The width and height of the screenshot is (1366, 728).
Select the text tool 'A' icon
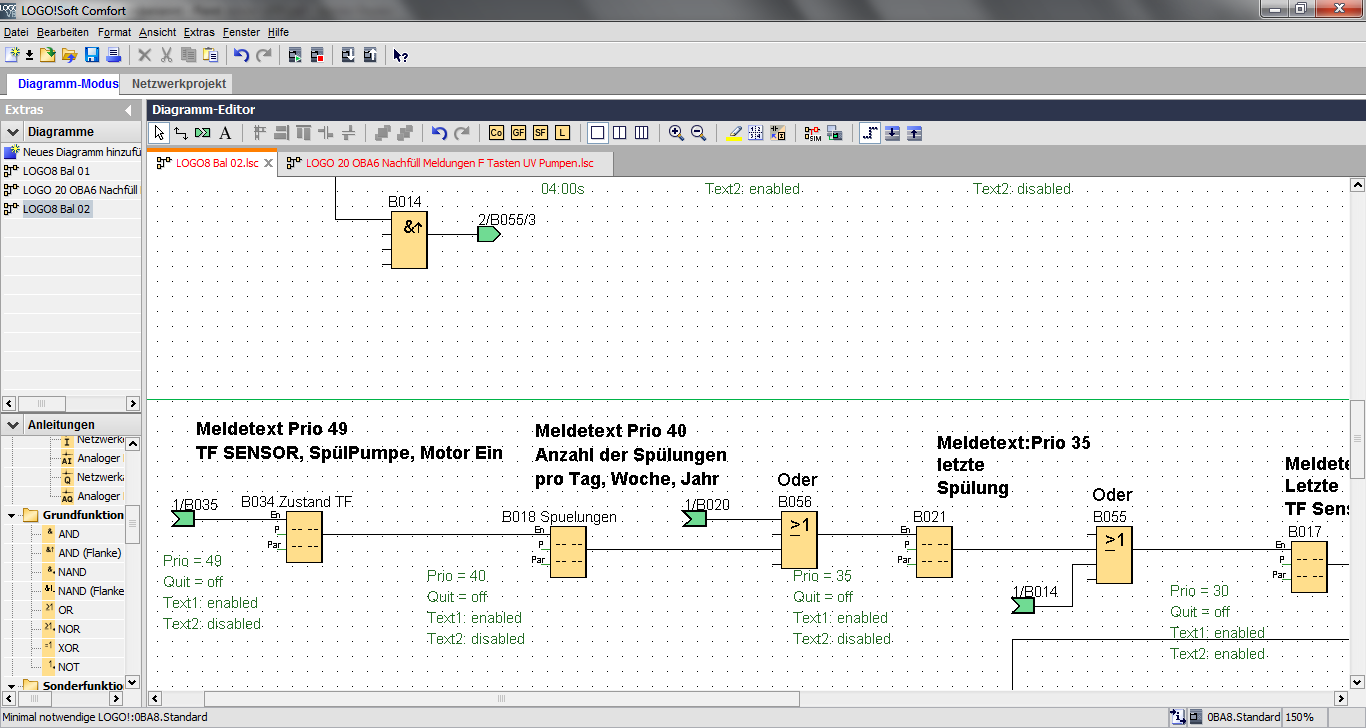(225, 132)
